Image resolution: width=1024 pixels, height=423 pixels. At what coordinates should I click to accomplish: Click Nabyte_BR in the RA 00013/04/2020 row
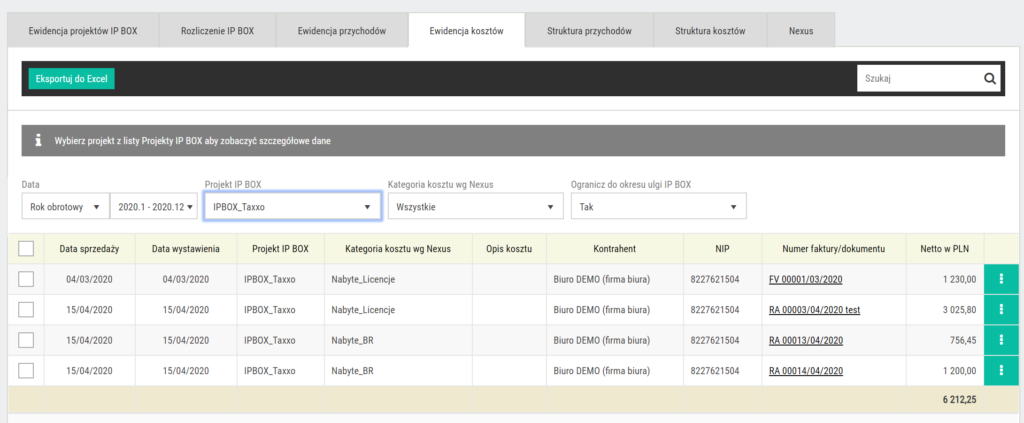click(x=353, y=340)
